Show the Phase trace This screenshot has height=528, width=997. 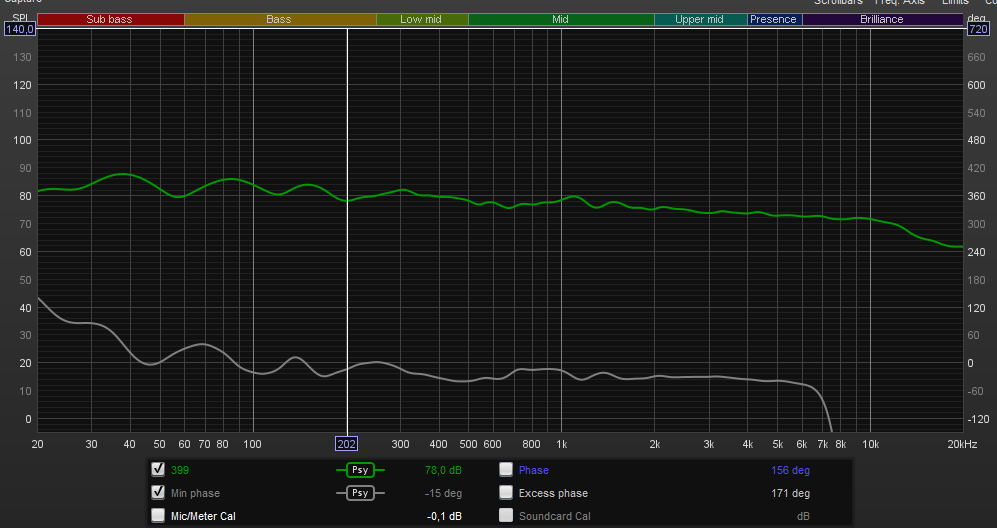click(x=506, y=469)
